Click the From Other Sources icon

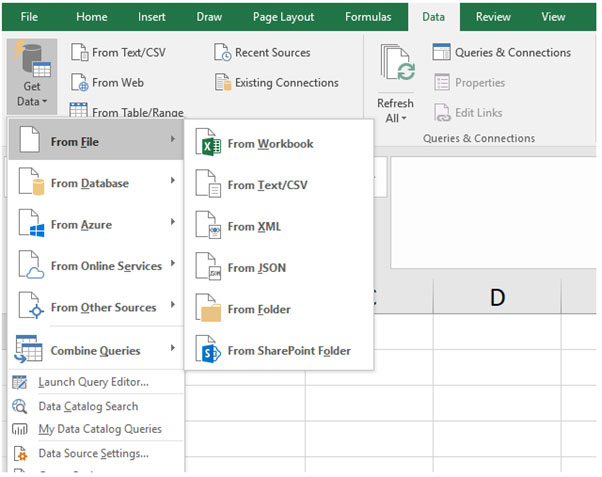pos(31,306)
